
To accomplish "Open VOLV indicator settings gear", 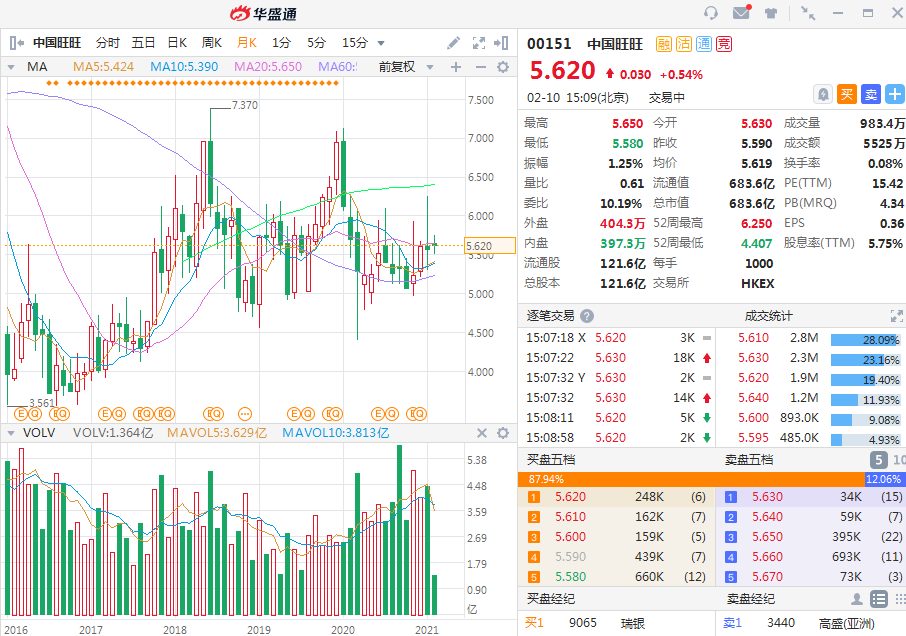I will pos(503,433).
